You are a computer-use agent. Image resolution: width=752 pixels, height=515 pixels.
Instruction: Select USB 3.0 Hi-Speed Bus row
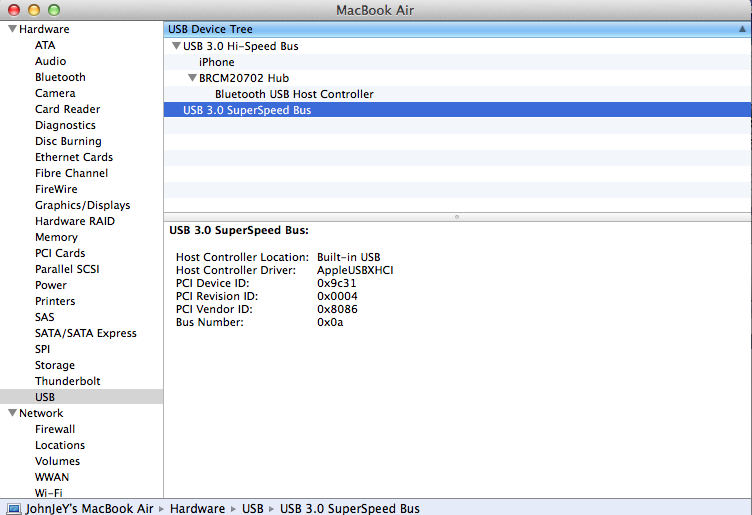click(458, 46)
